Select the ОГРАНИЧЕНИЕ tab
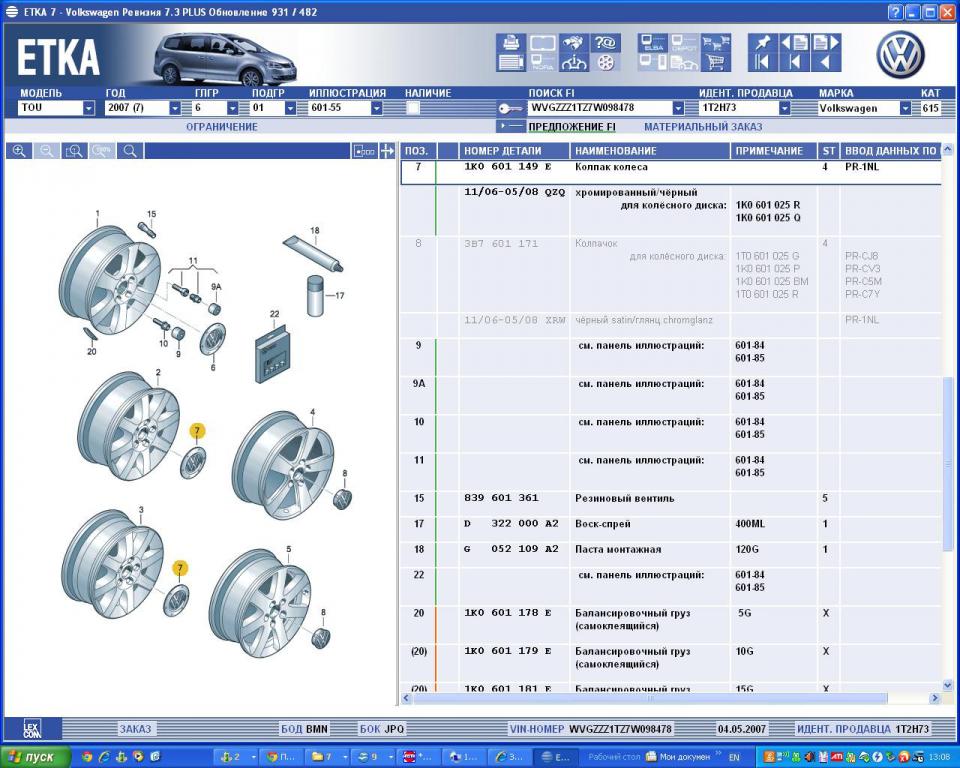This screenshot has width=960, height=768. (x=222, y=127)
